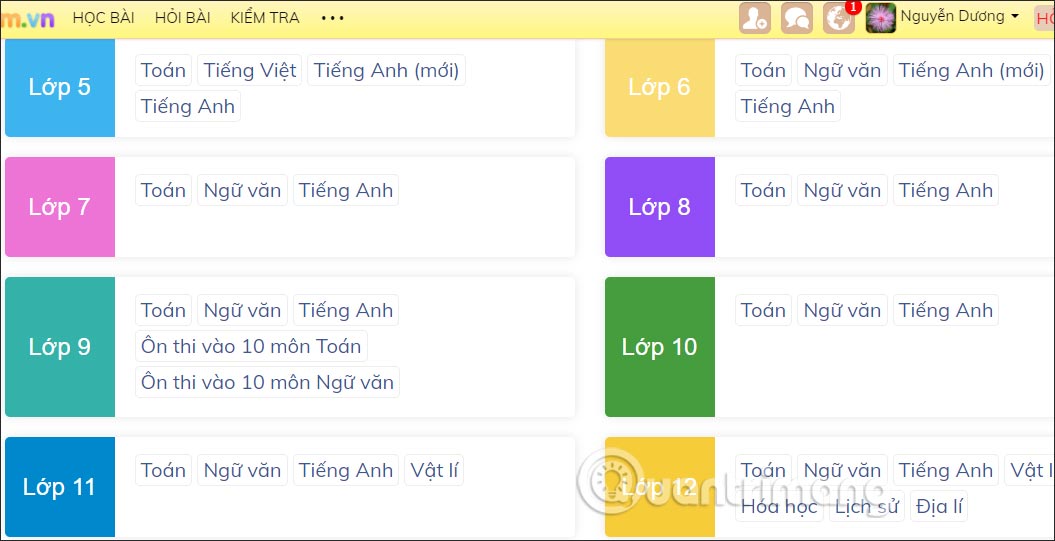Open Tiếng Việt for Lớp 5
1055x541 pixels.
point(250,70)
